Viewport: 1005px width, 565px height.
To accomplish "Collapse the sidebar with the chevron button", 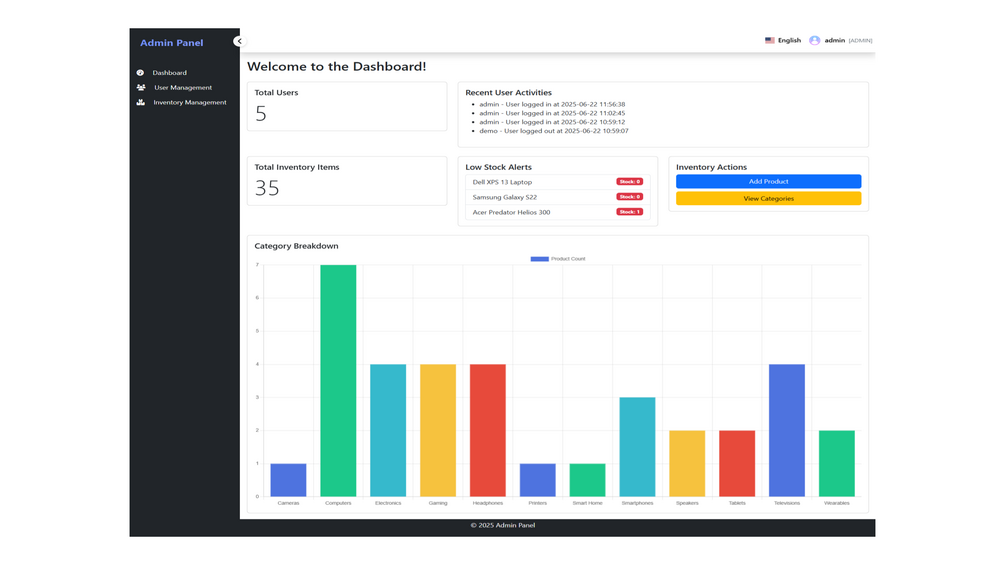I will coord(239,41).
